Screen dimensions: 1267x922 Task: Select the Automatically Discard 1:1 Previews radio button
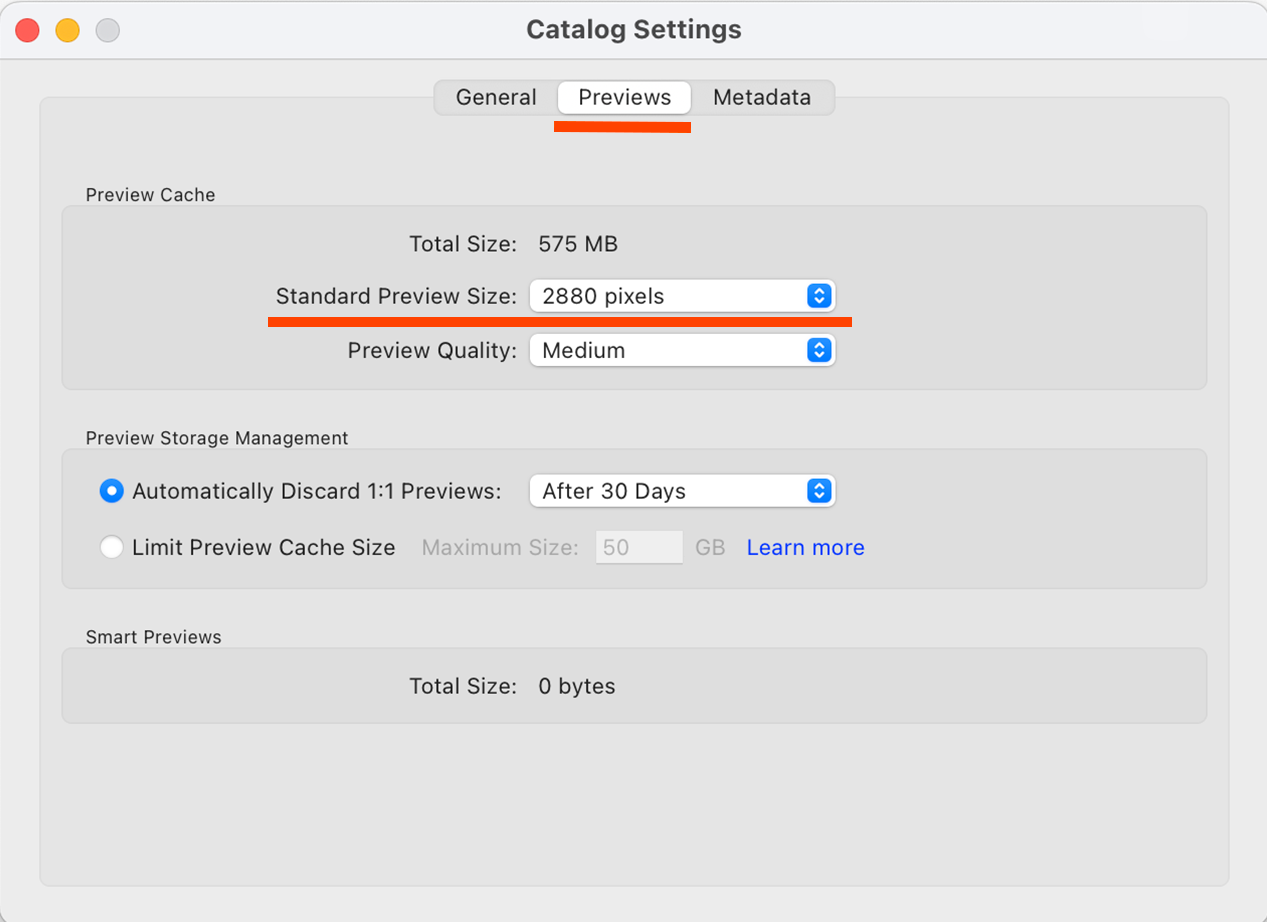pos(112,491)
